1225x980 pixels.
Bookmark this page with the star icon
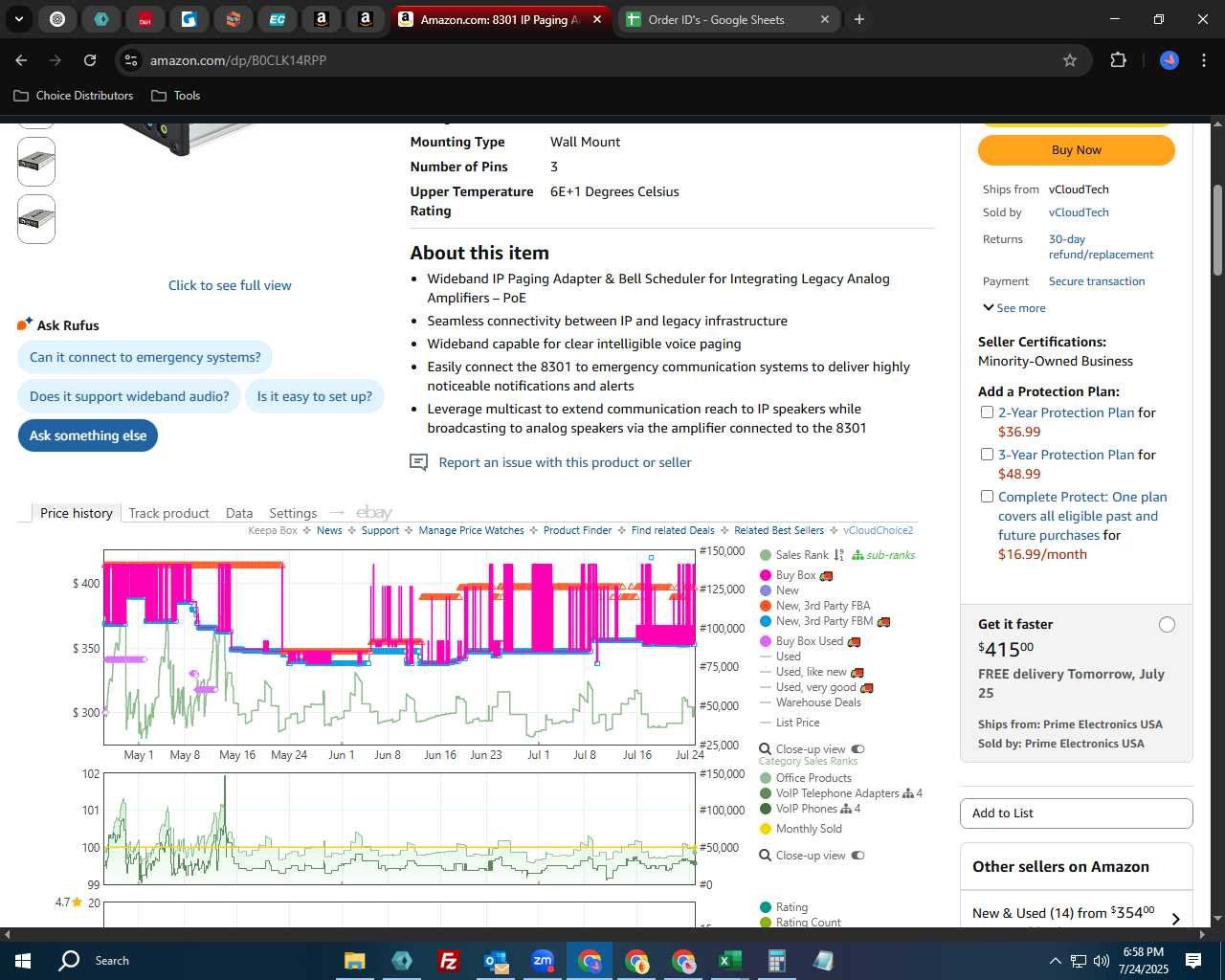pyautogui.click(x=1070, y=60)
